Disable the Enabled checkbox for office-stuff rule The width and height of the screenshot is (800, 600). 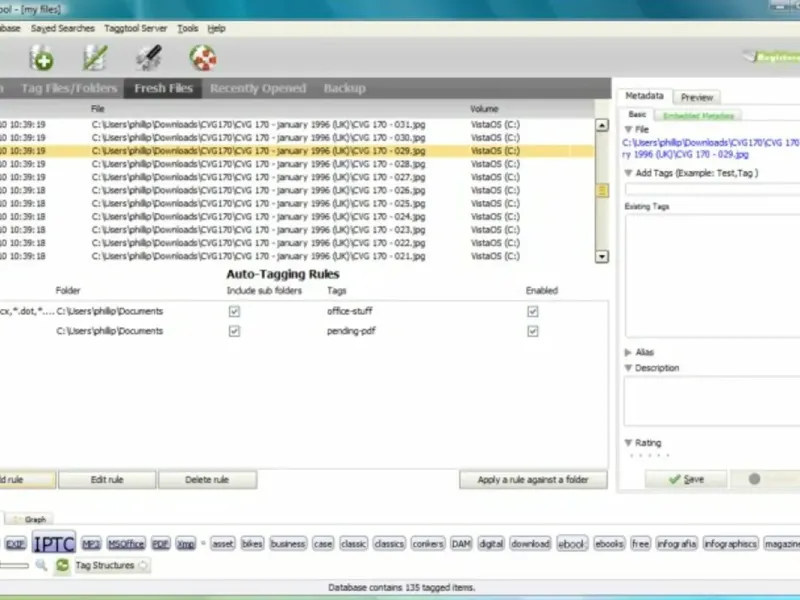pyautogui.click(x=533, y=311)
